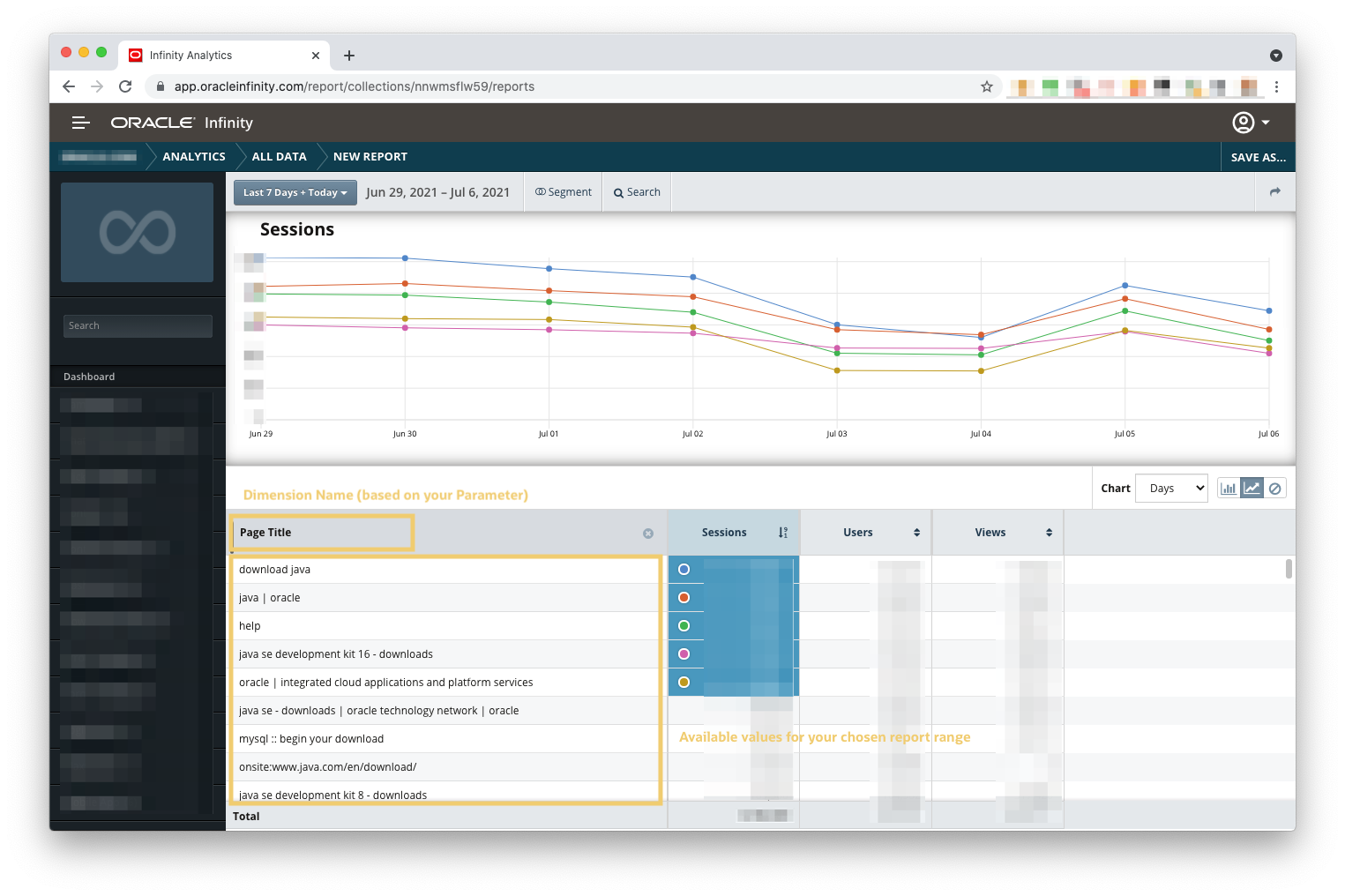Toggle chart series for java | oracle
This screenshot has width=1345, height=896.
[684, 598]
